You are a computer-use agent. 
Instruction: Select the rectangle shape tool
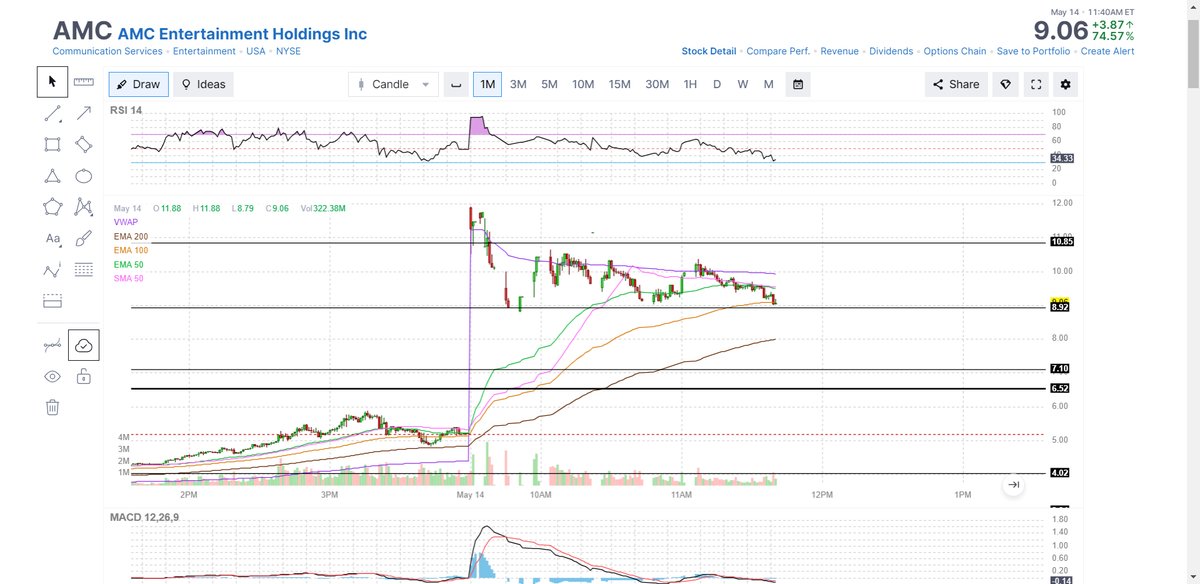point(52,145)
